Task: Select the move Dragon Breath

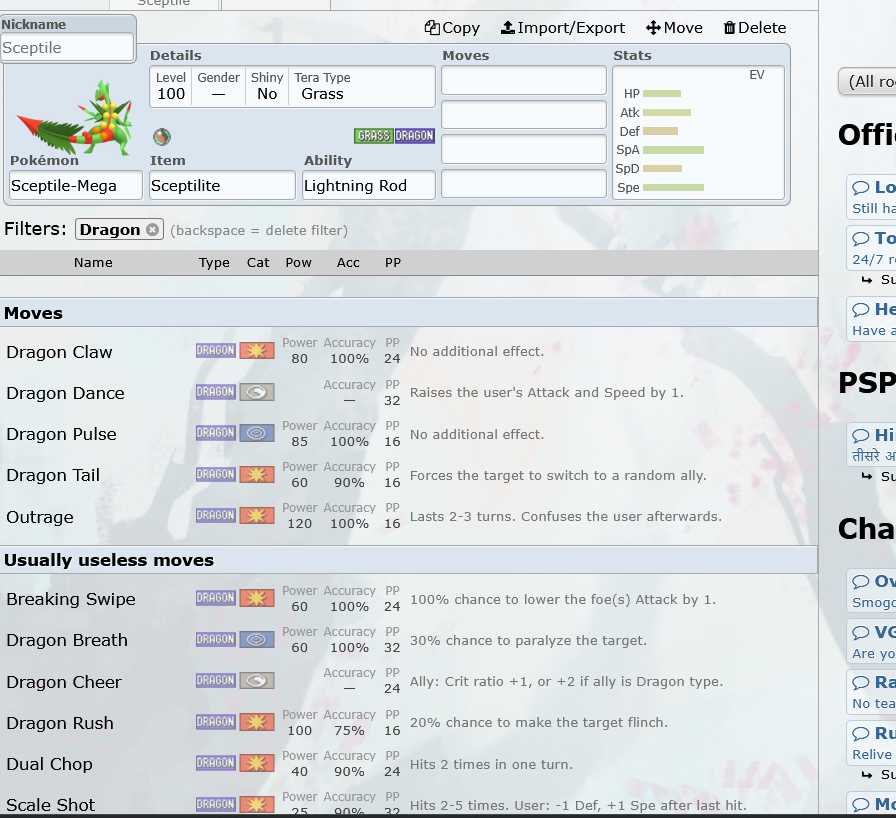Action: (409, 640)
